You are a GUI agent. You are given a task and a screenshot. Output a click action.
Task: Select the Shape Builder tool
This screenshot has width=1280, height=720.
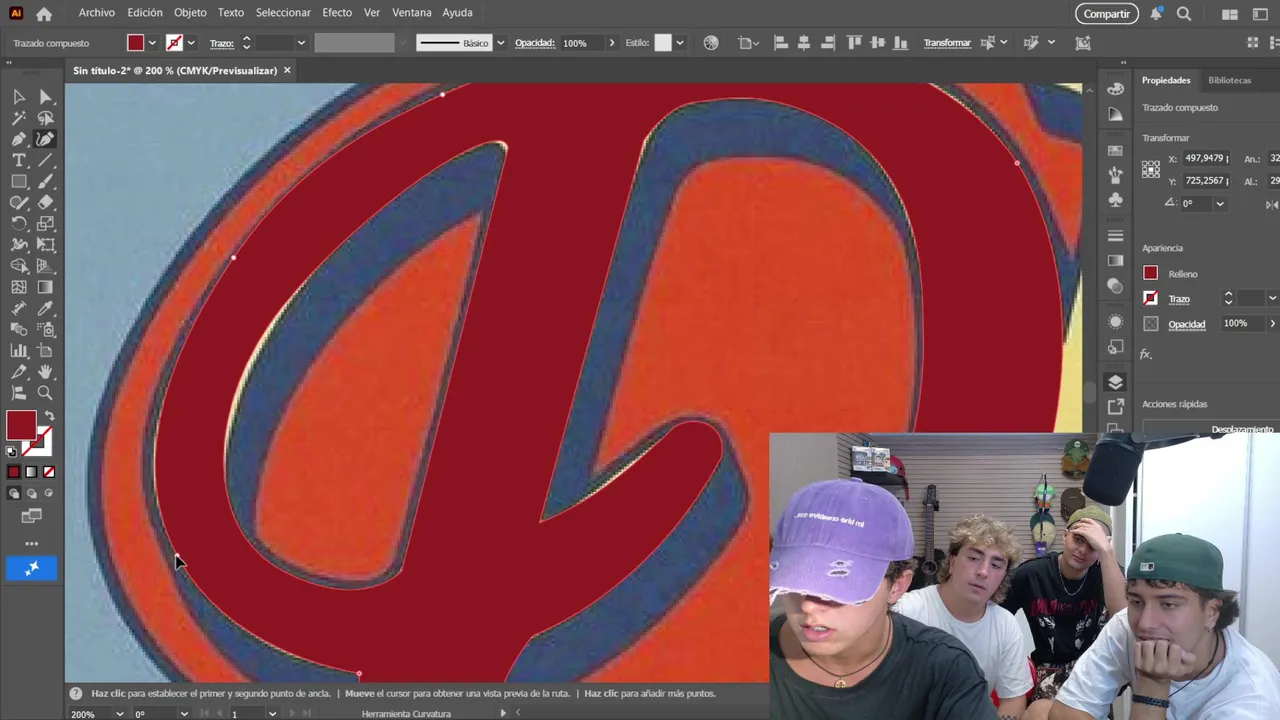pos(19,265)
